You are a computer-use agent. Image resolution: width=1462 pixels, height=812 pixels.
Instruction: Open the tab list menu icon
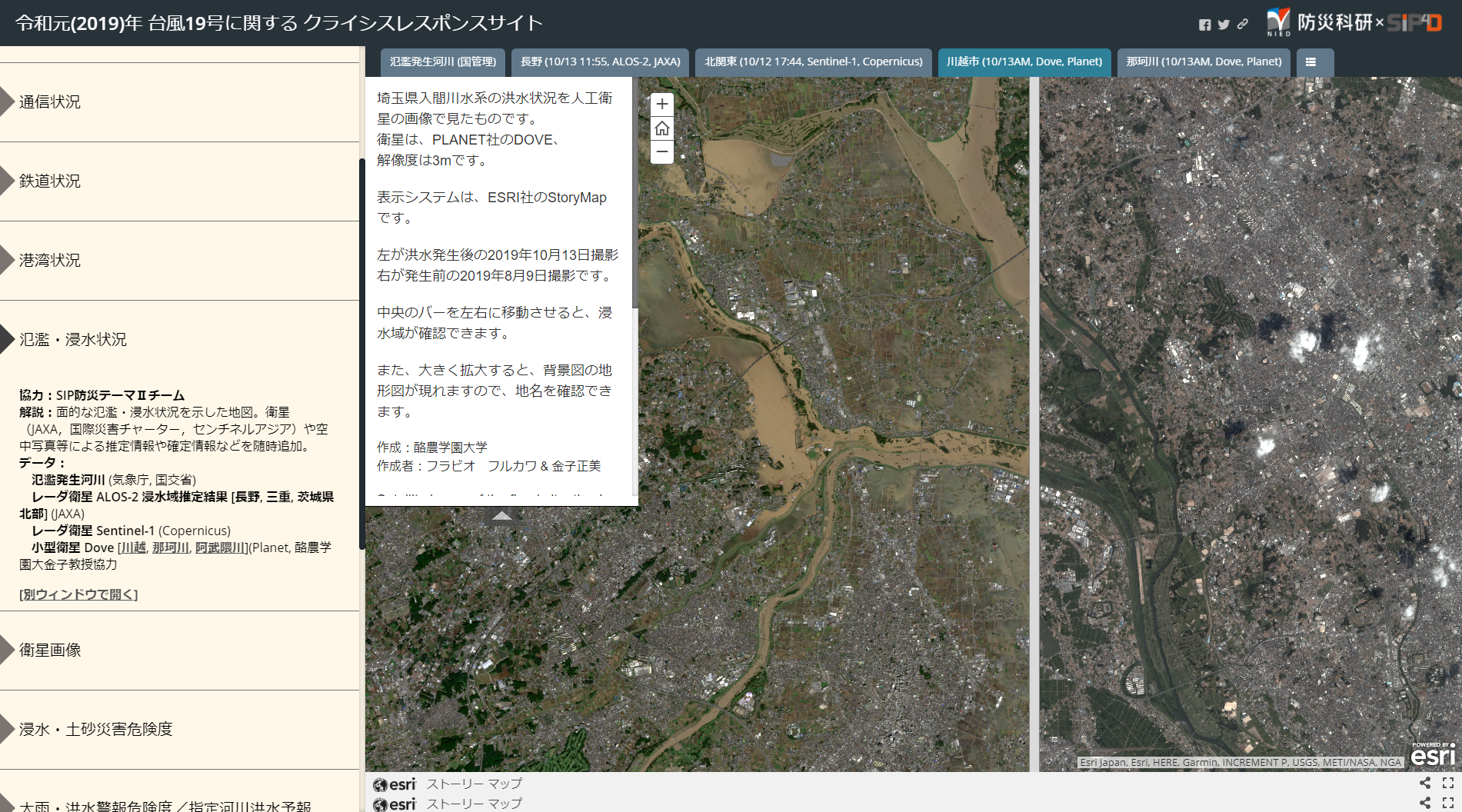click(1310, 62)
